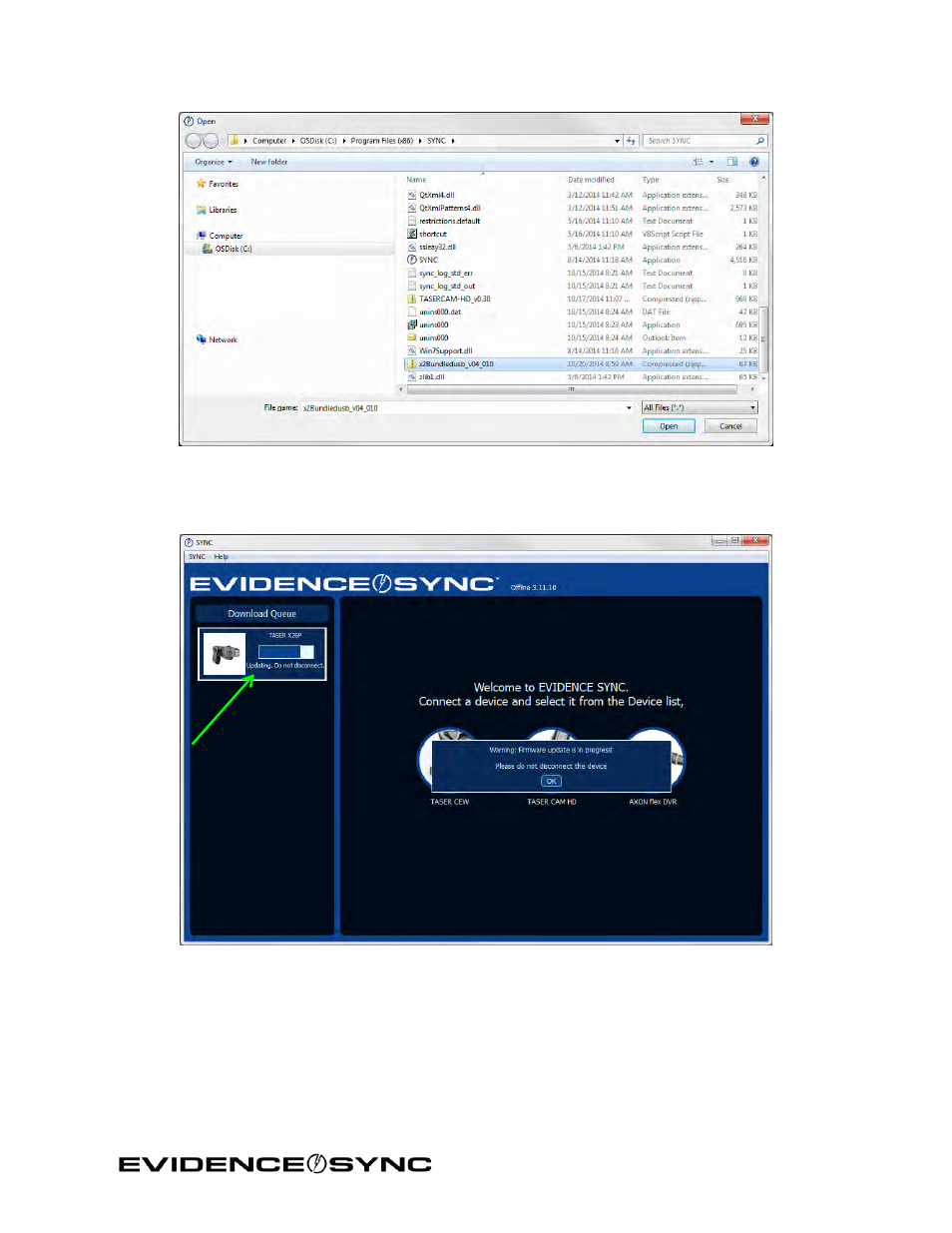Click the Download Queue header
Viewport: 952px width, 1233px height.
pos(262,614)
